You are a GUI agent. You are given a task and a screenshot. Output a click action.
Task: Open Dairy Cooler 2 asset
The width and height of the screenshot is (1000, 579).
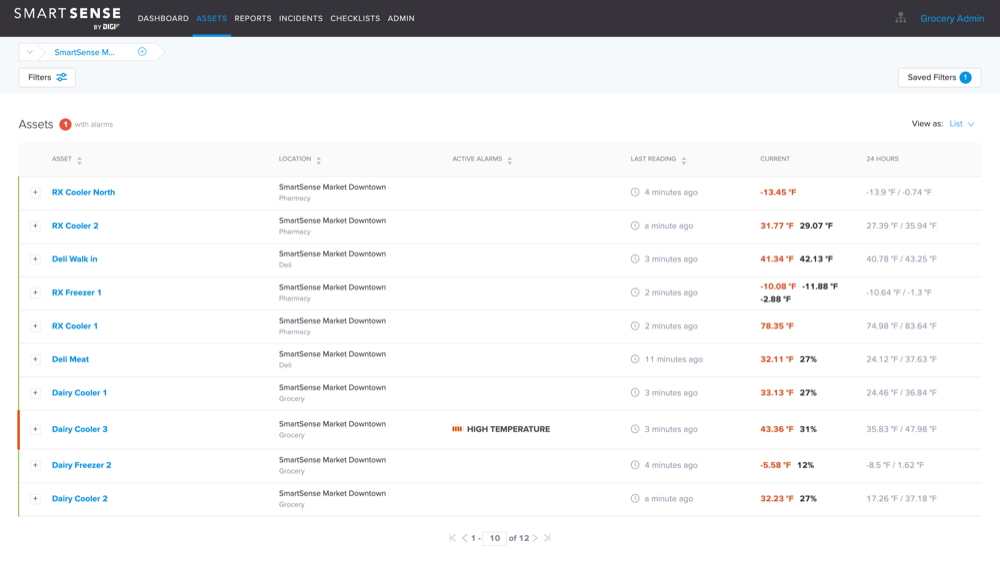pos(80,499)
